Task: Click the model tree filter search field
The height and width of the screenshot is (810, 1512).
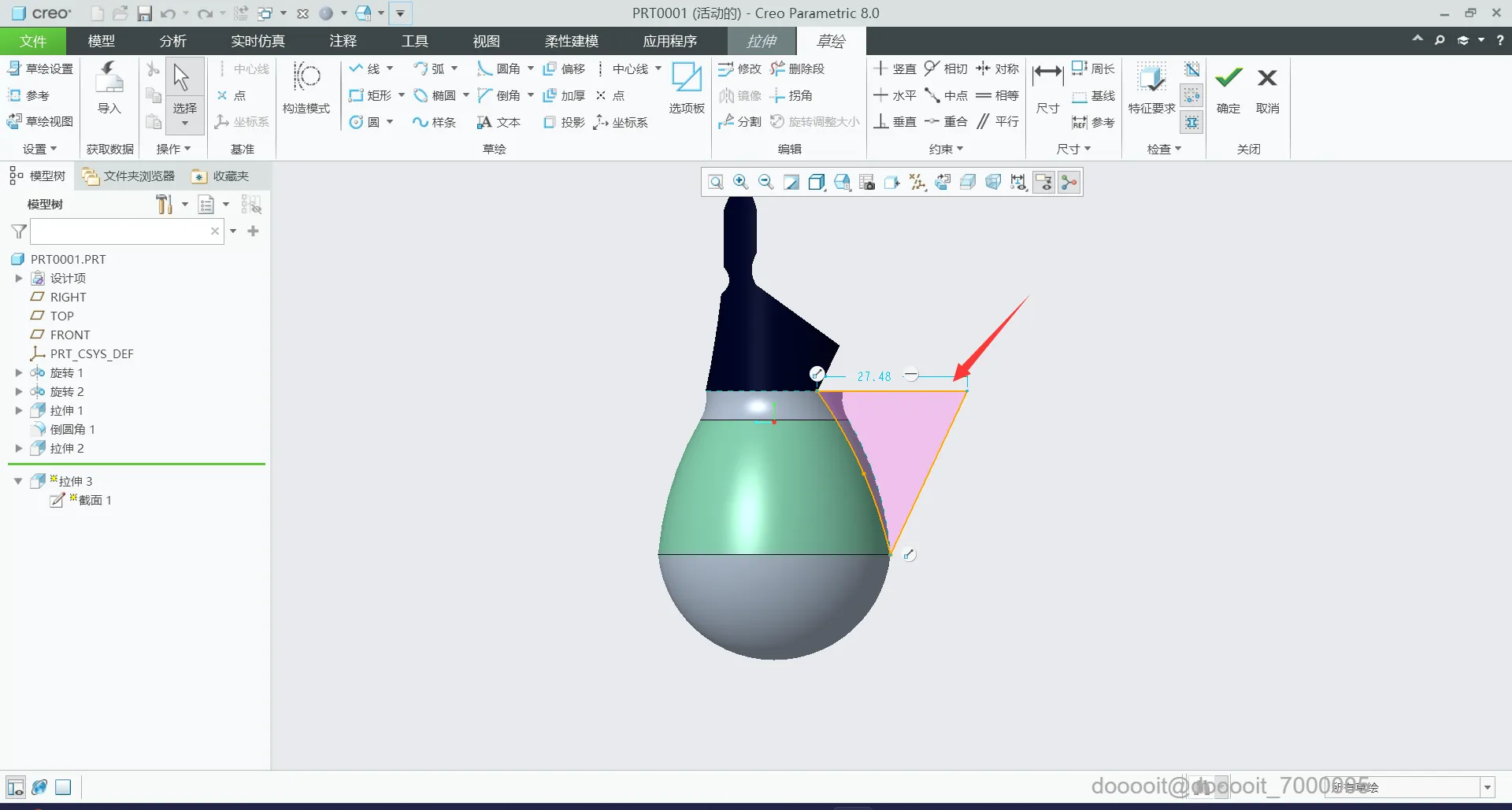Action: tap(118, 231)
